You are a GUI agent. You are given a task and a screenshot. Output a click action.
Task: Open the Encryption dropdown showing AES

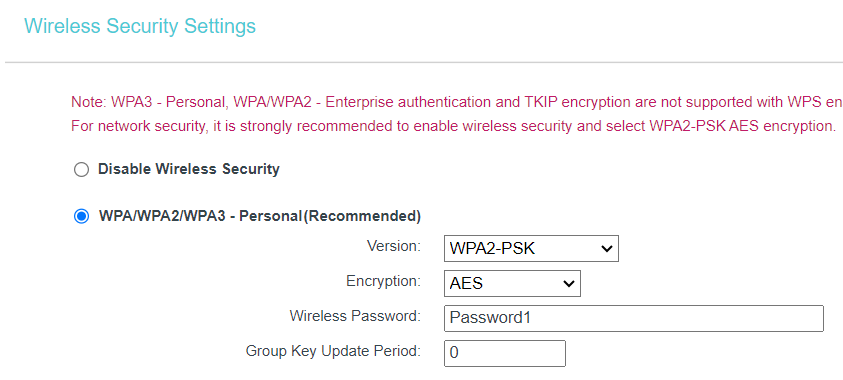coord(512,283)
